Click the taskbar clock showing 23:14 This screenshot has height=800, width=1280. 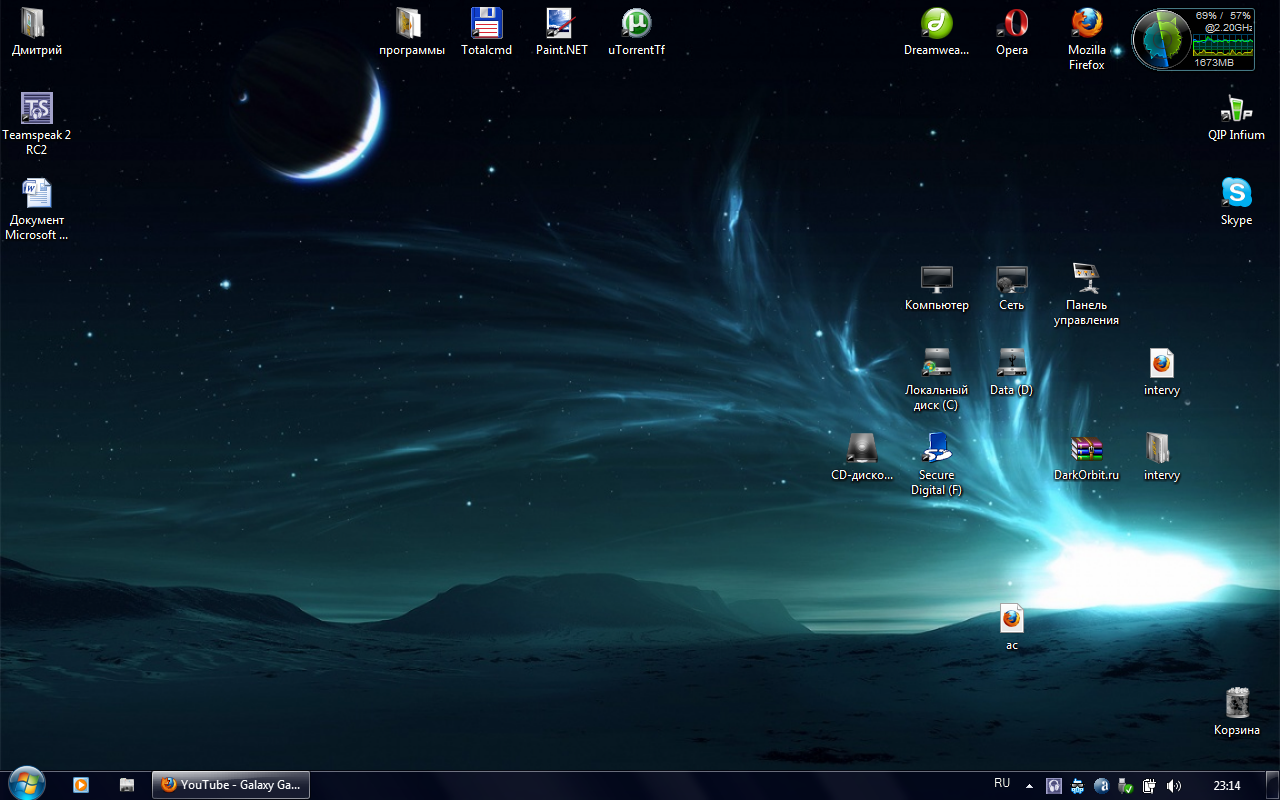pyautogui.click(x=1226, y=786)
